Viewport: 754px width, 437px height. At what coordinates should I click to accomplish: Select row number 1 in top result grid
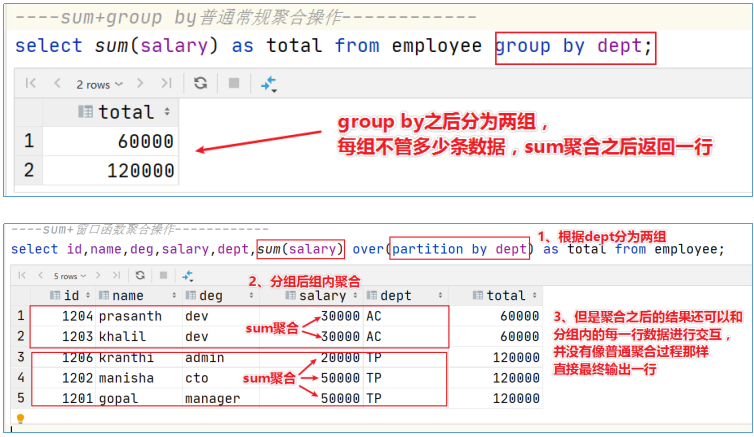click(29, 141)
